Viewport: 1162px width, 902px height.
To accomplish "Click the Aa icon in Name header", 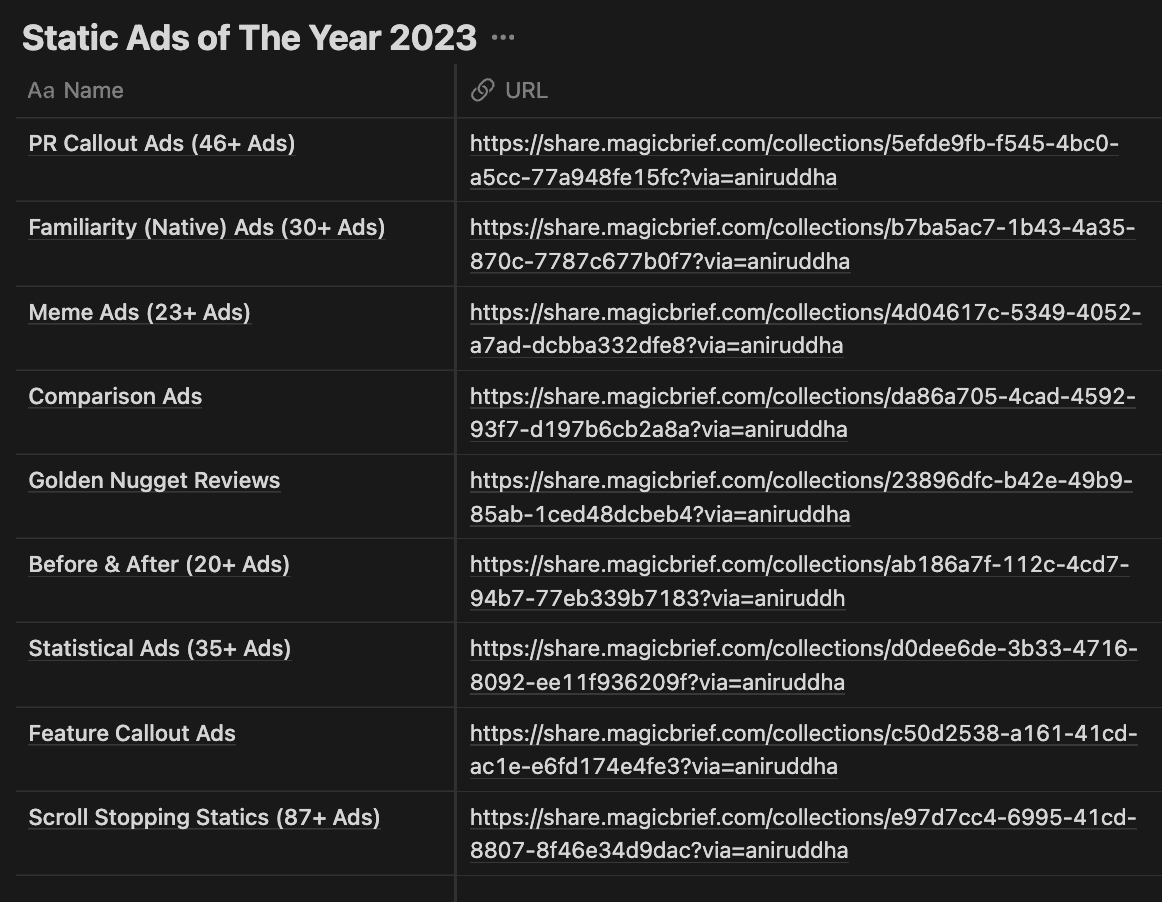I will [x=42, y=90].
